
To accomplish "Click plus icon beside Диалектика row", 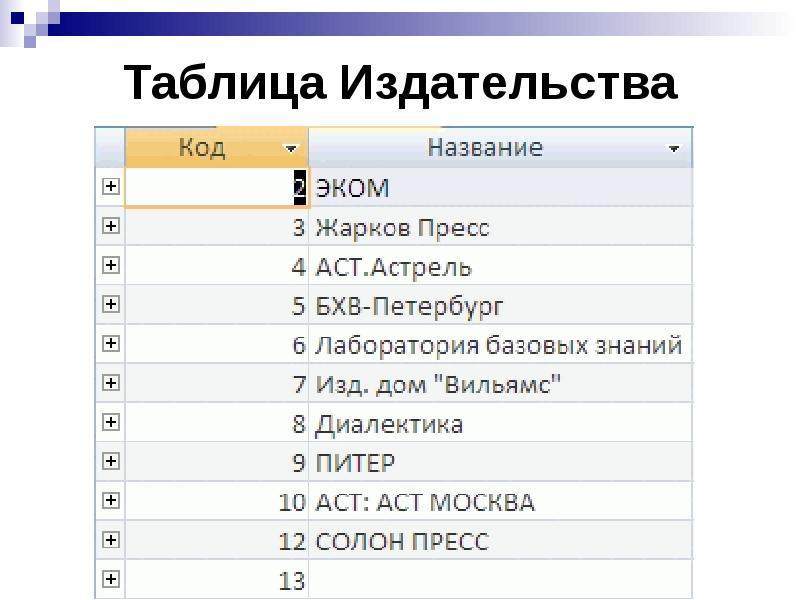I will click(110, 422).
